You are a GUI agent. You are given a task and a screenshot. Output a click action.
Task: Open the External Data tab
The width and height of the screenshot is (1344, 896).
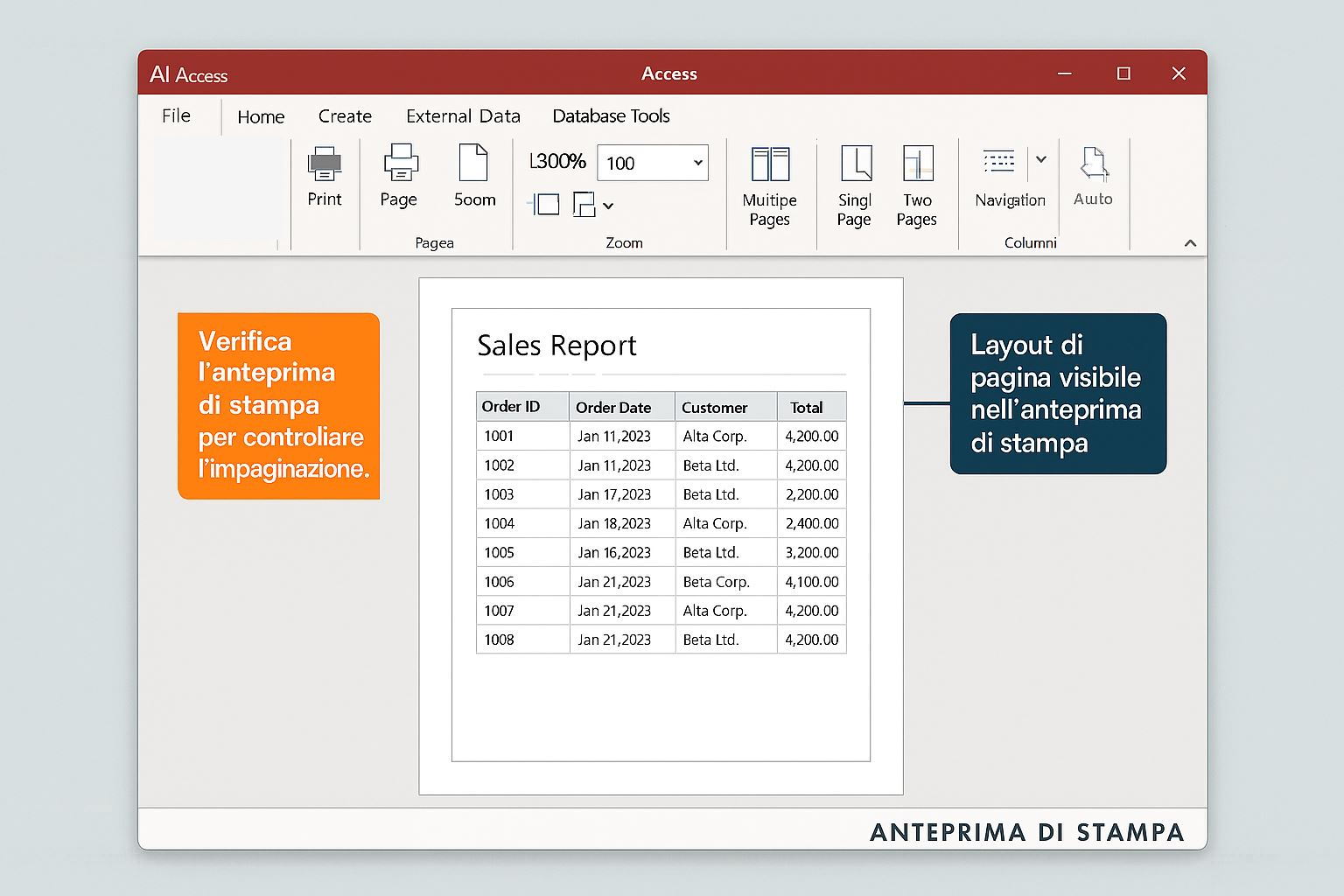coord(463,116)
